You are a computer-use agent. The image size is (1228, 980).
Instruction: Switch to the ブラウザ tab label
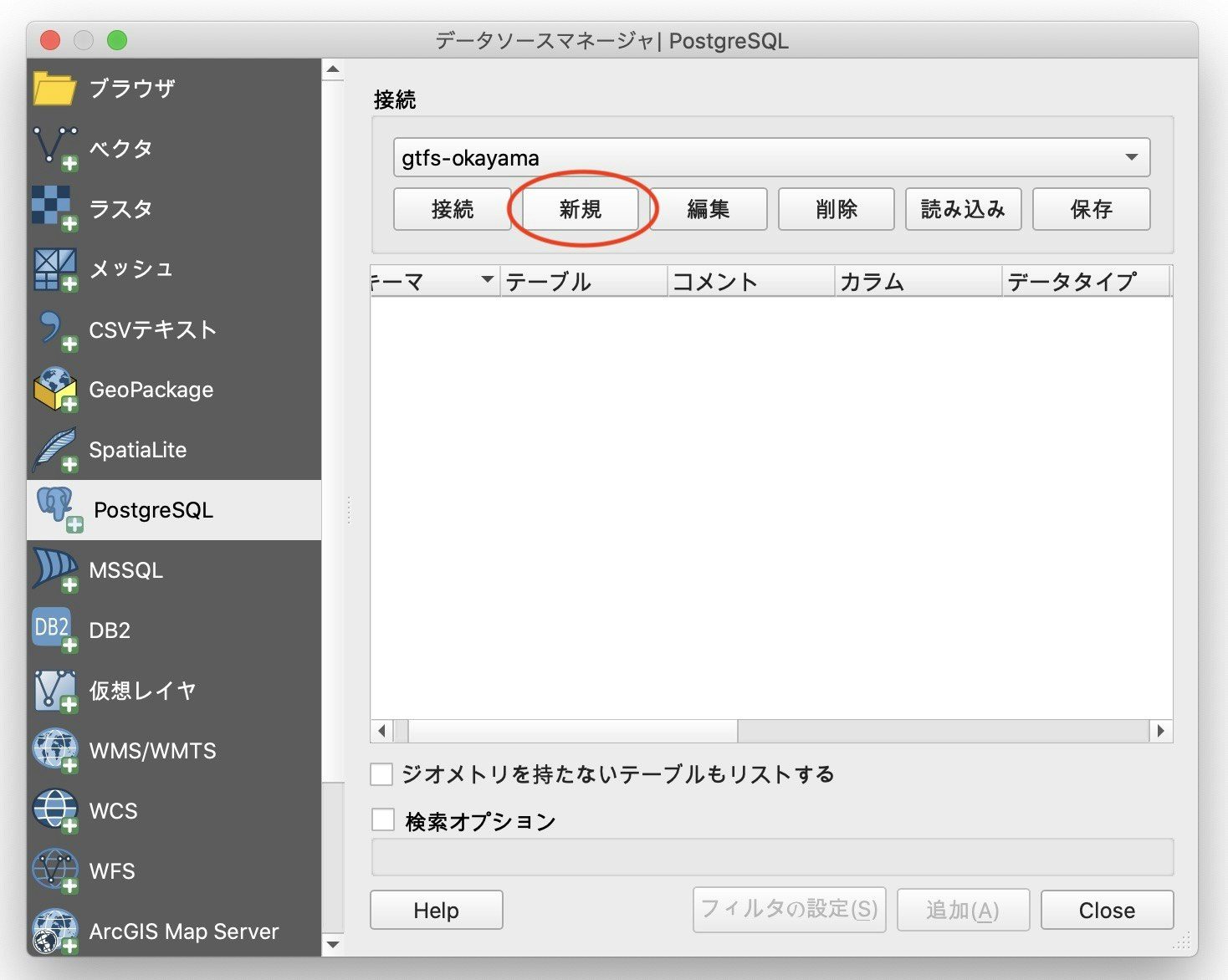tap(132, 88)
